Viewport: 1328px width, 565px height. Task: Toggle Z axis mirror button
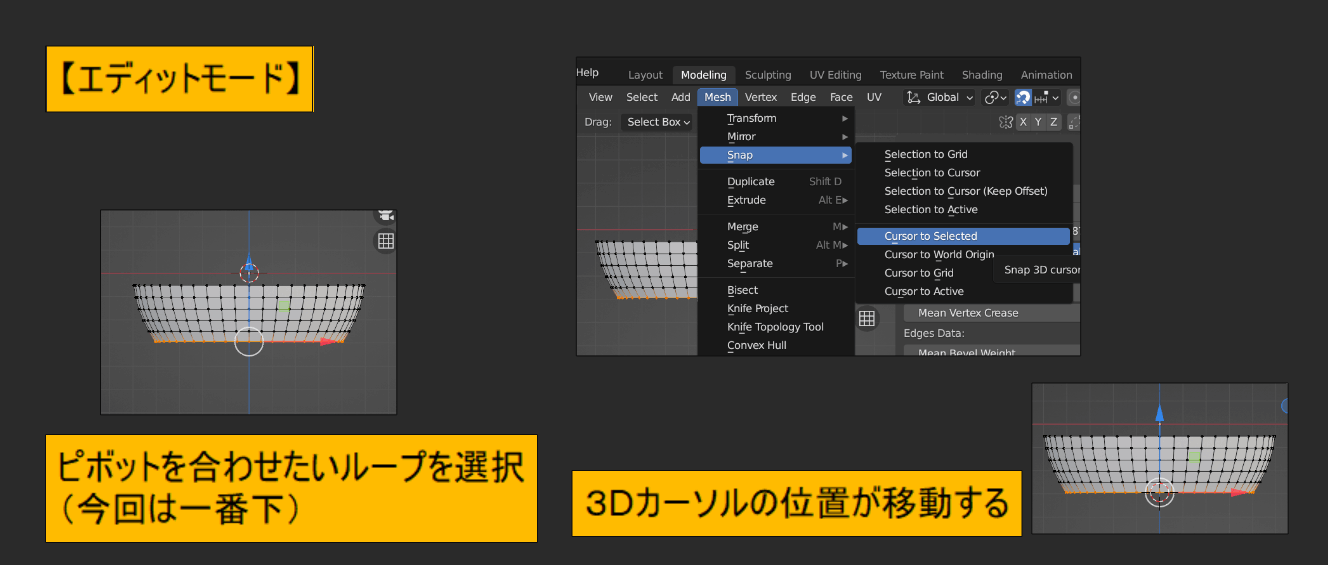[1053, 122]
